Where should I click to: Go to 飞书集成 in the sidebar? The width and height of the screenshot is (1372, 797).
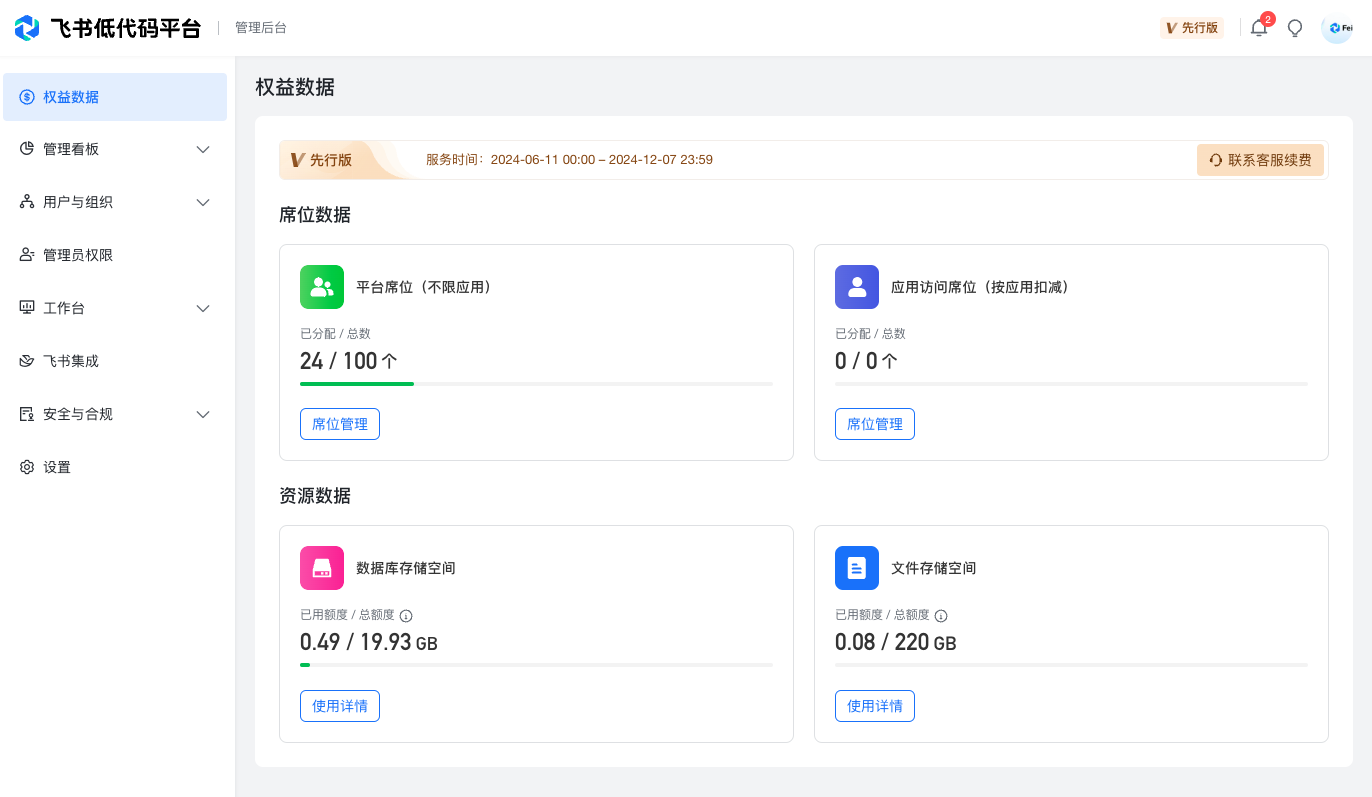point(71,361)
